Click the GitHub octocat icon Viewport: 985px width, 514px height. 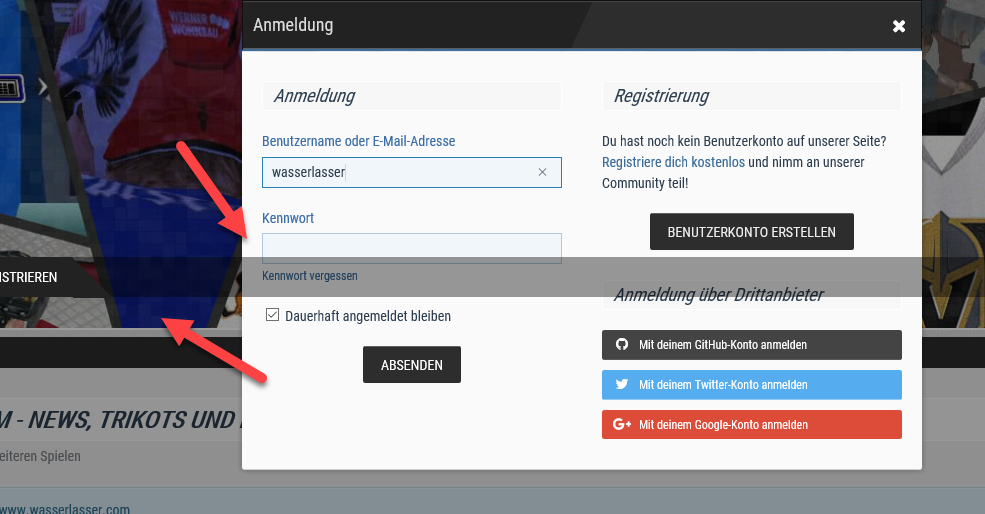pyautogui.click(x=621, y=344)
